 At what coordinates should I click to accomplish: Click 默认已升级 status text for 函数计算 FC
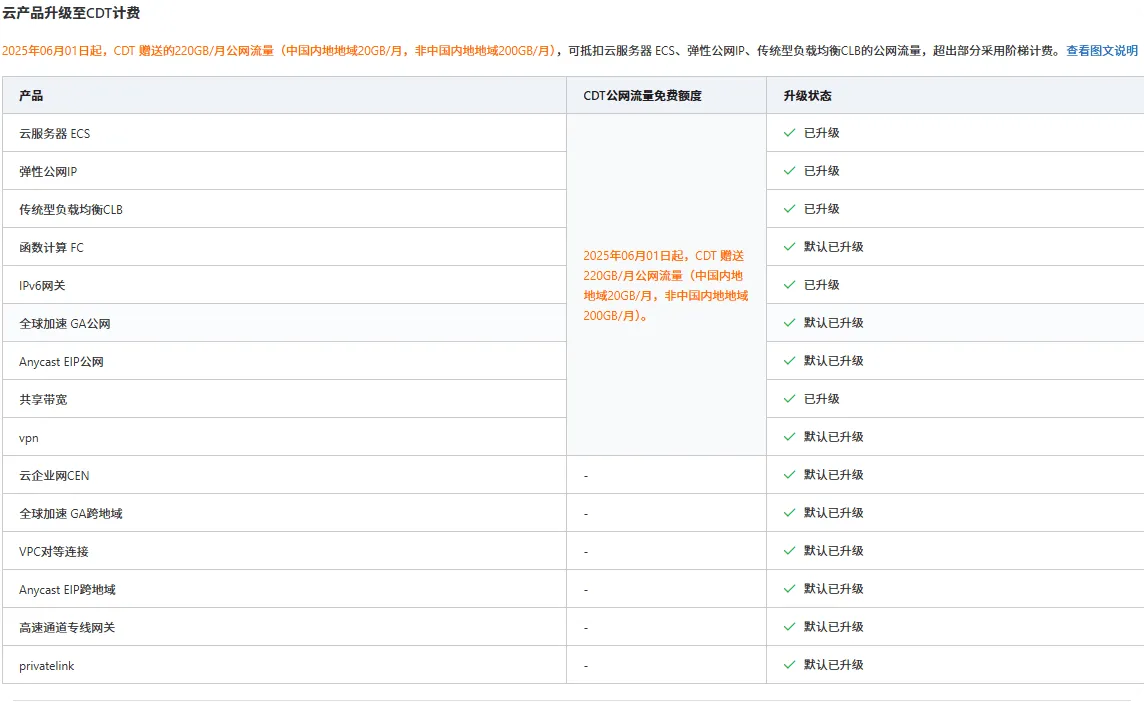(833, 247)
